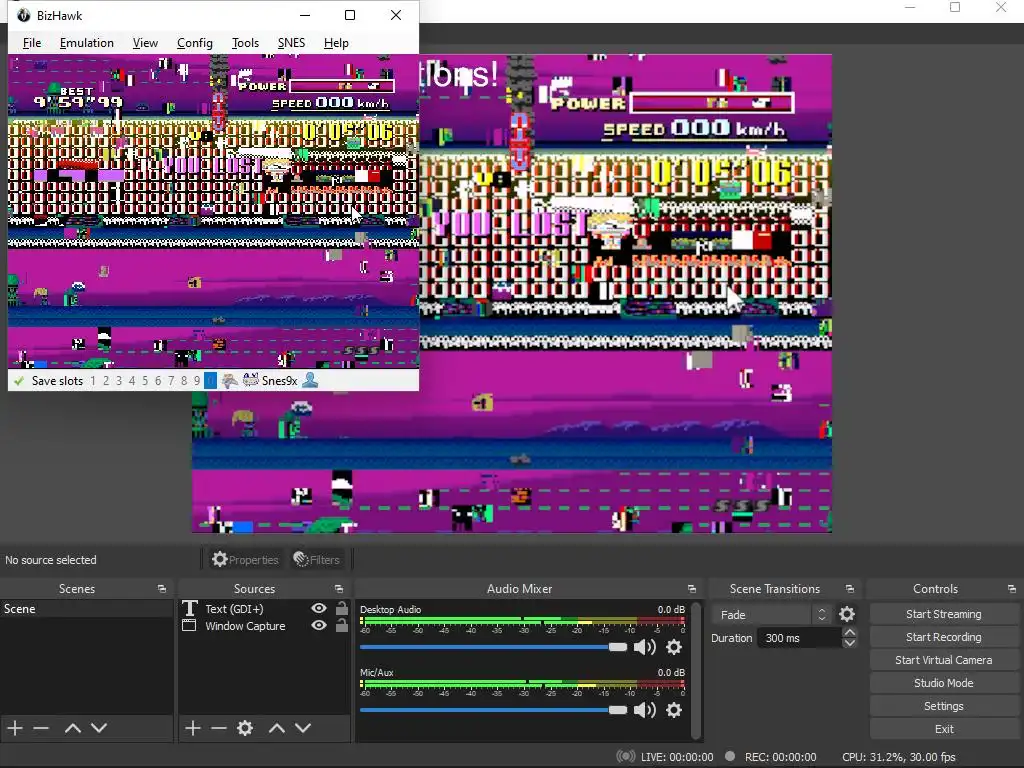Screen dimensions: 1024x768
Task: Open source Filters in OBS
Action: (316, 560)
